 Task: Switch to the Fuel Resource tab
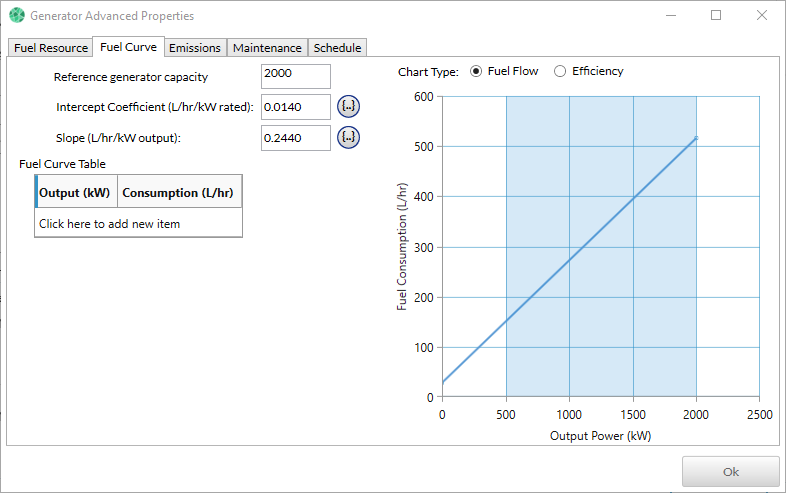pos(51,48)
